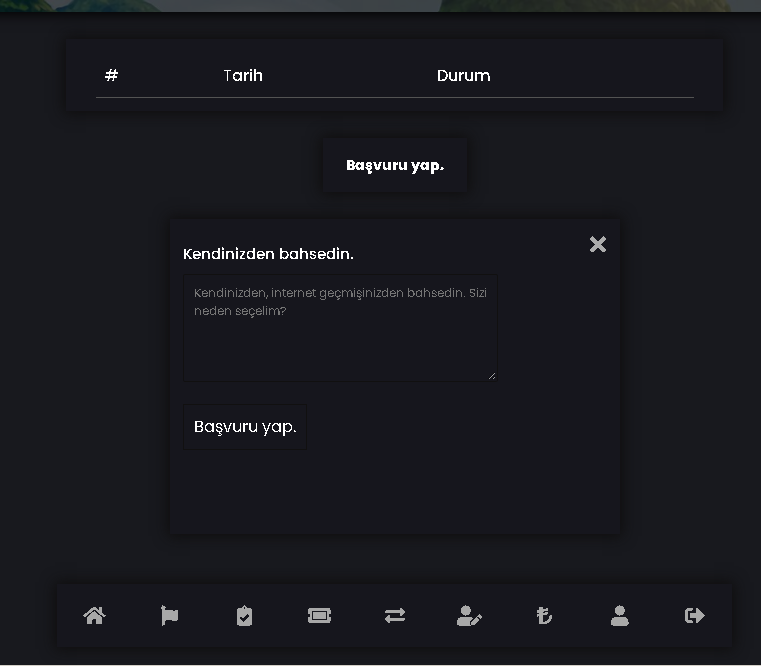761x667 pixels.
Task: Submit the form with Başvuru yap. button
Action: [x=245, y=427]
